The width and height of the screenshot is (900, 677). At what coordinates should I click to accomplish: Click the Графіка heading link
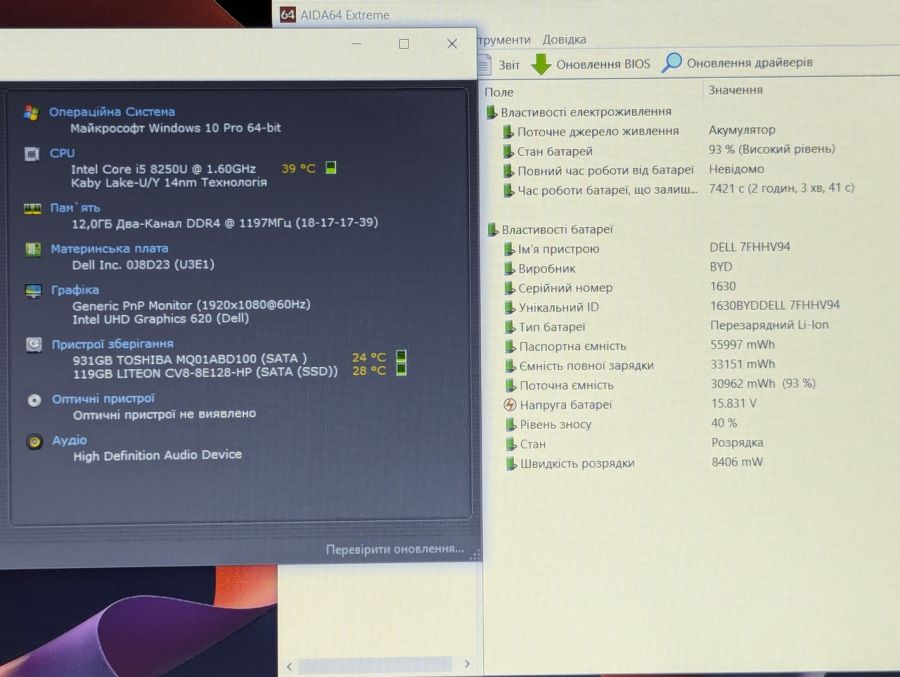pos(75,290)
